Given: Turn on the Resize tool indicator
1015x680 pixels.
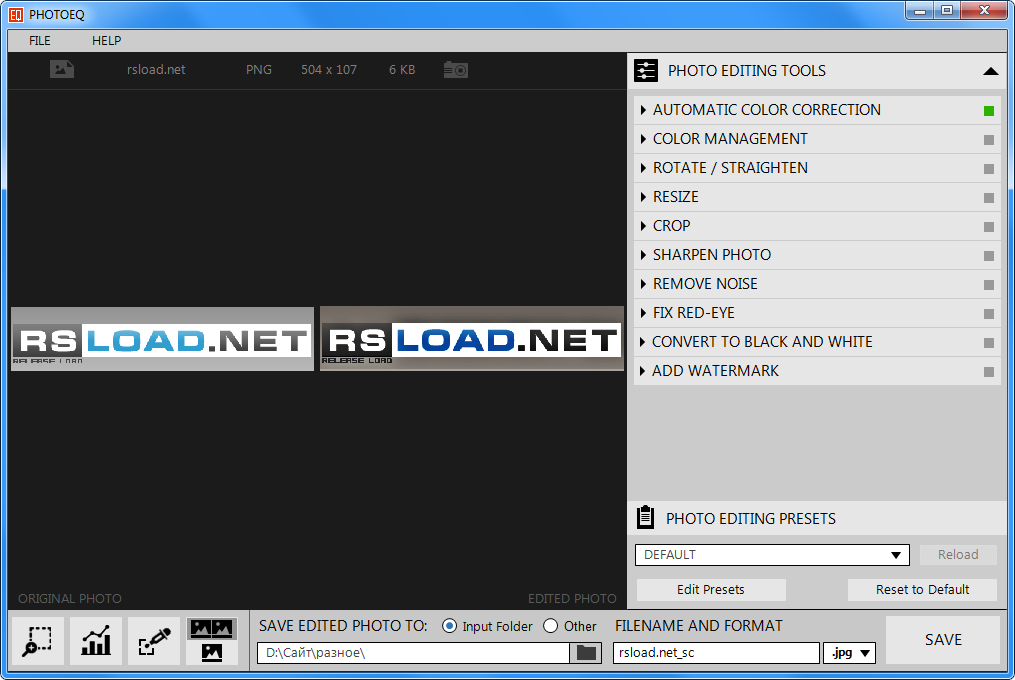Looking at the screenshot, I should (988, 198).
